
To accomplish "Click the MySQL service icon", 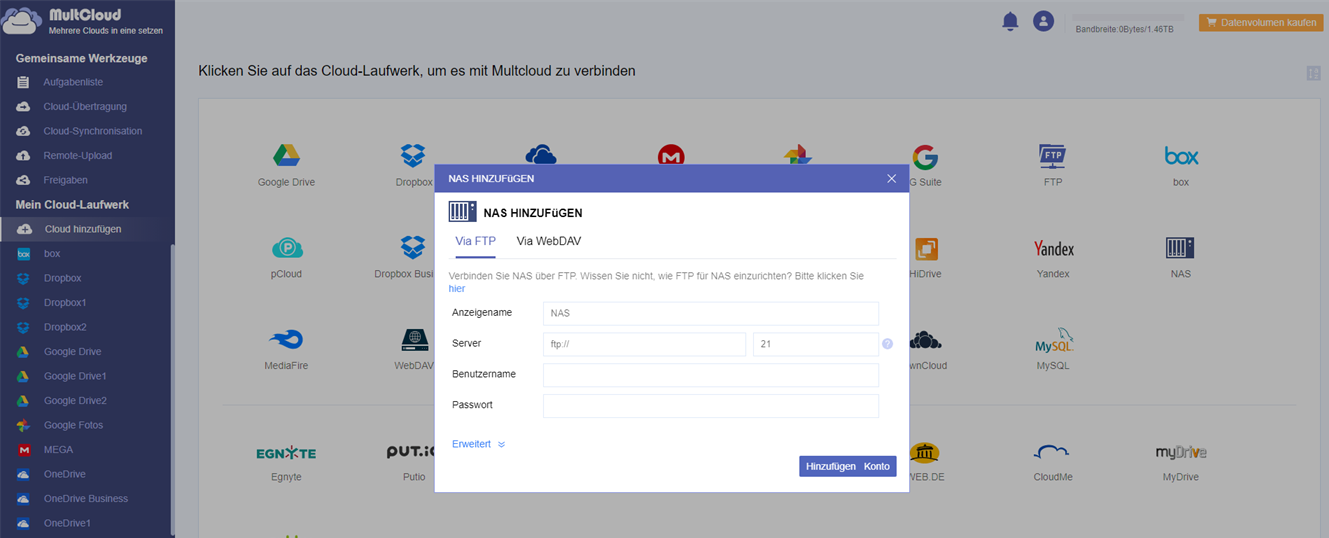I will tap(1053, 343).
